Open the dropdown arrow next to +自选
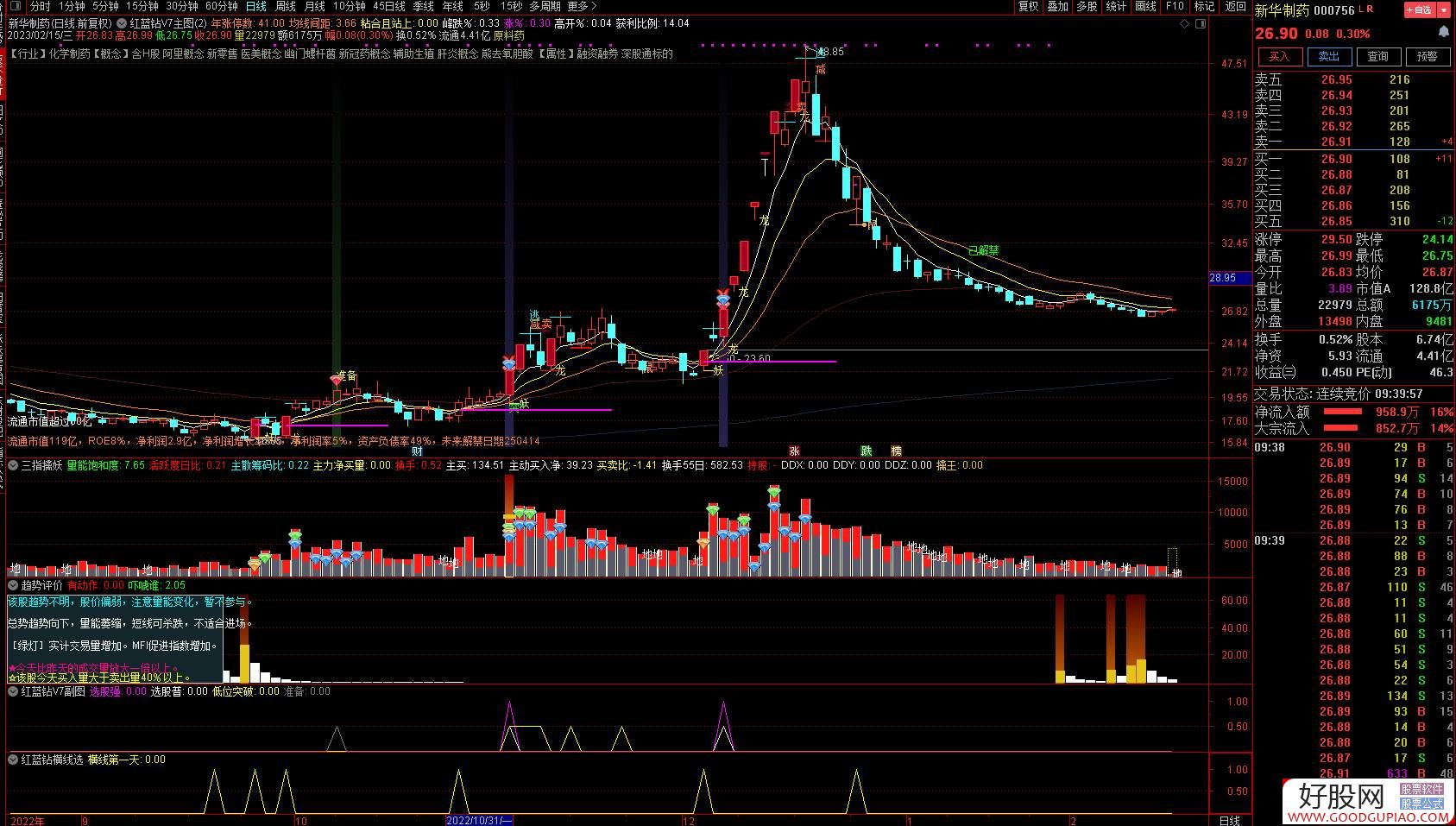1456x826 pixels. 1445,9
